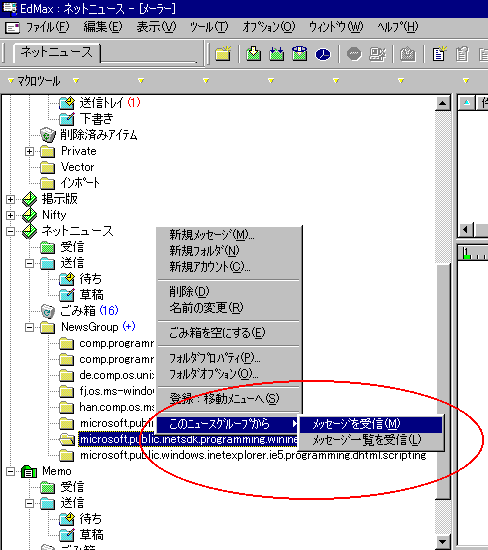This screenshot has height=550, width=488.
Task: Click the インポート folder icon
Action: [x=47, y=183]
